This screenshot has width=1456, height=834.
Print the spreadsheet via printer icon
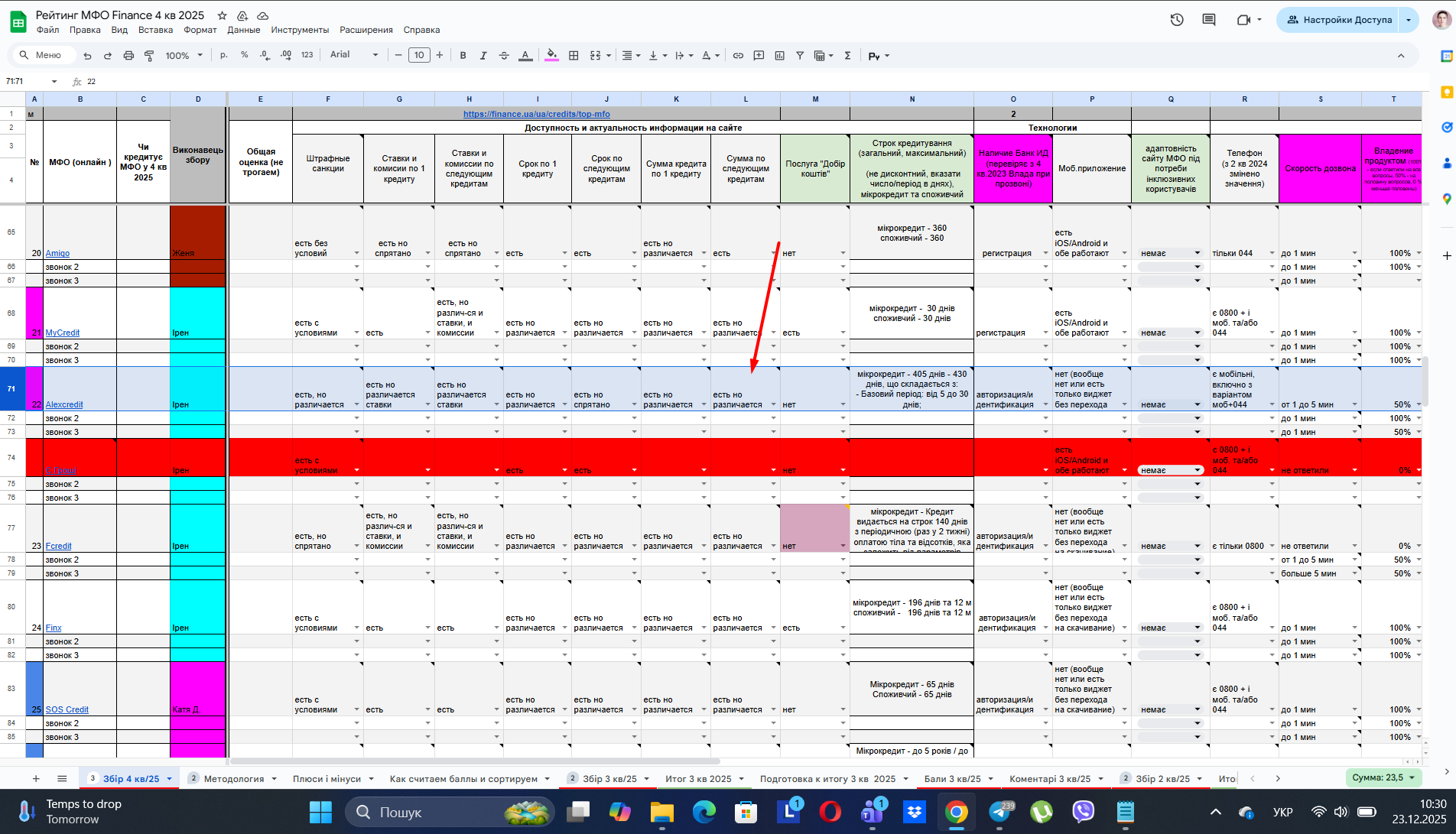click(x=128, y=56)
